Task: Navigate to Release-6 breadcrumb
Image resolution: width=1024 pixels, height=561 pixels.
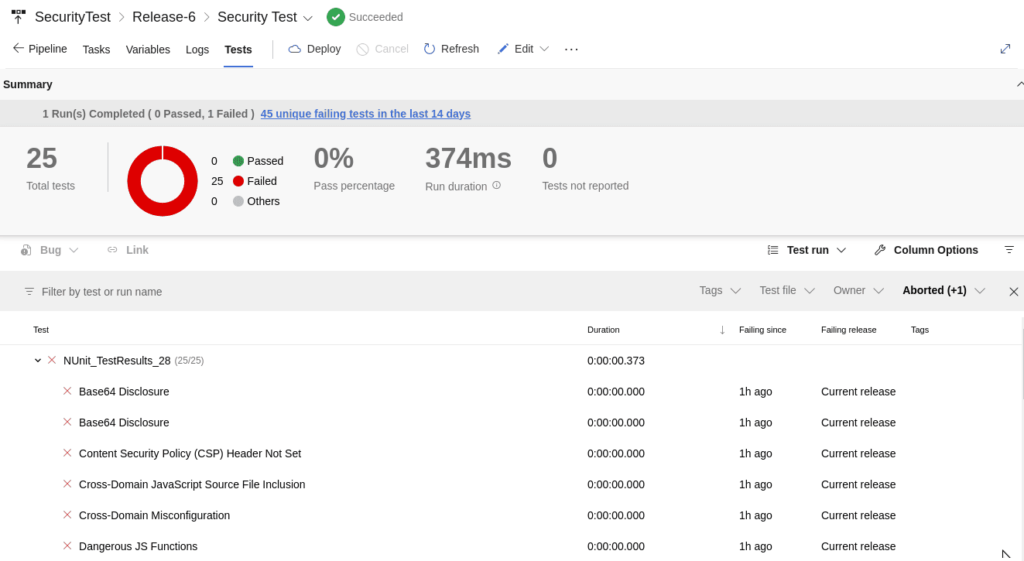Action: pyautogui.click(x=164, y=17)
